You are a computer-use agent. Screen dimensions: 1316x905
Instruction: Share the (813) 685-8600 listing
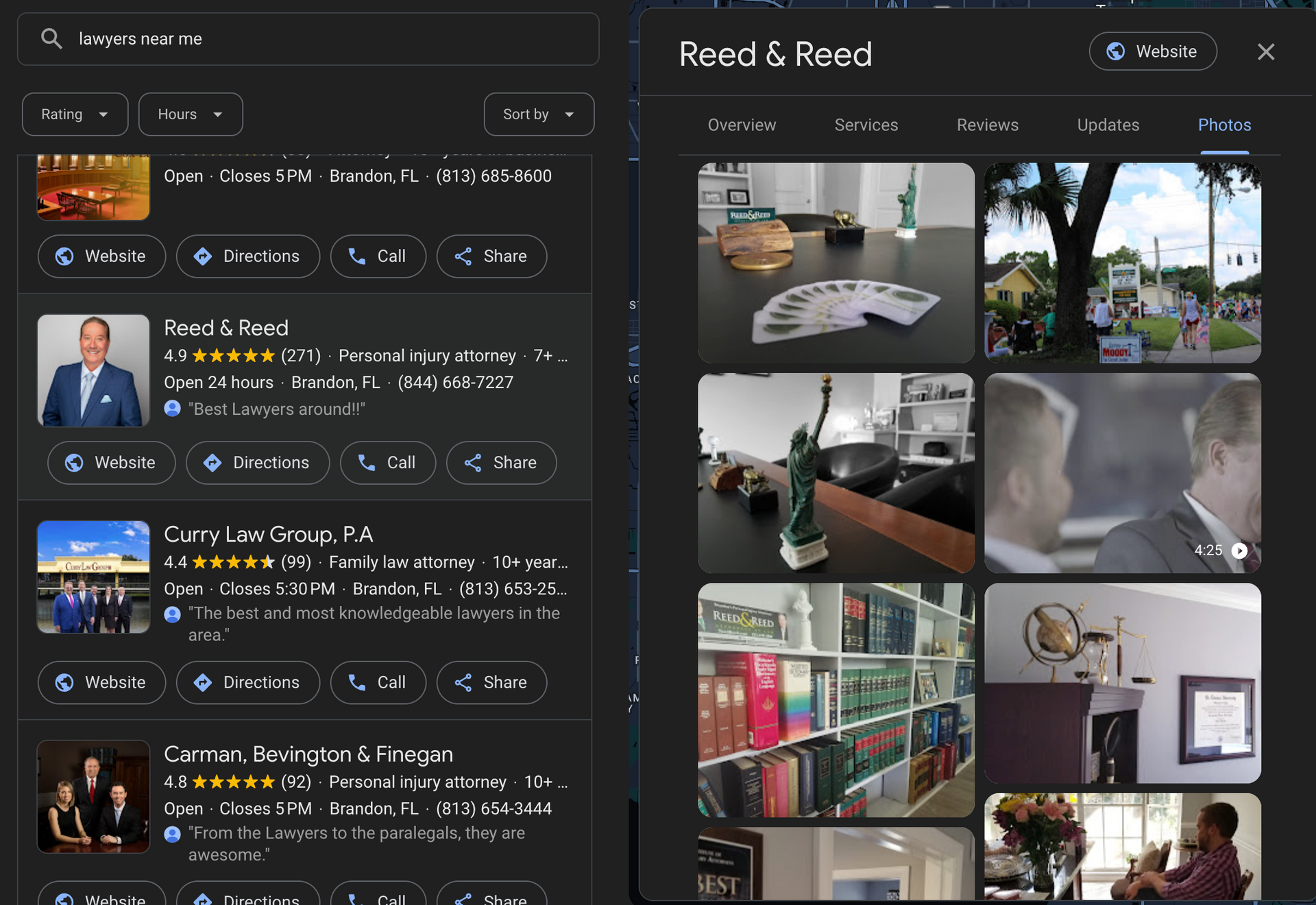pyautogui.click(x=492, y=256)
